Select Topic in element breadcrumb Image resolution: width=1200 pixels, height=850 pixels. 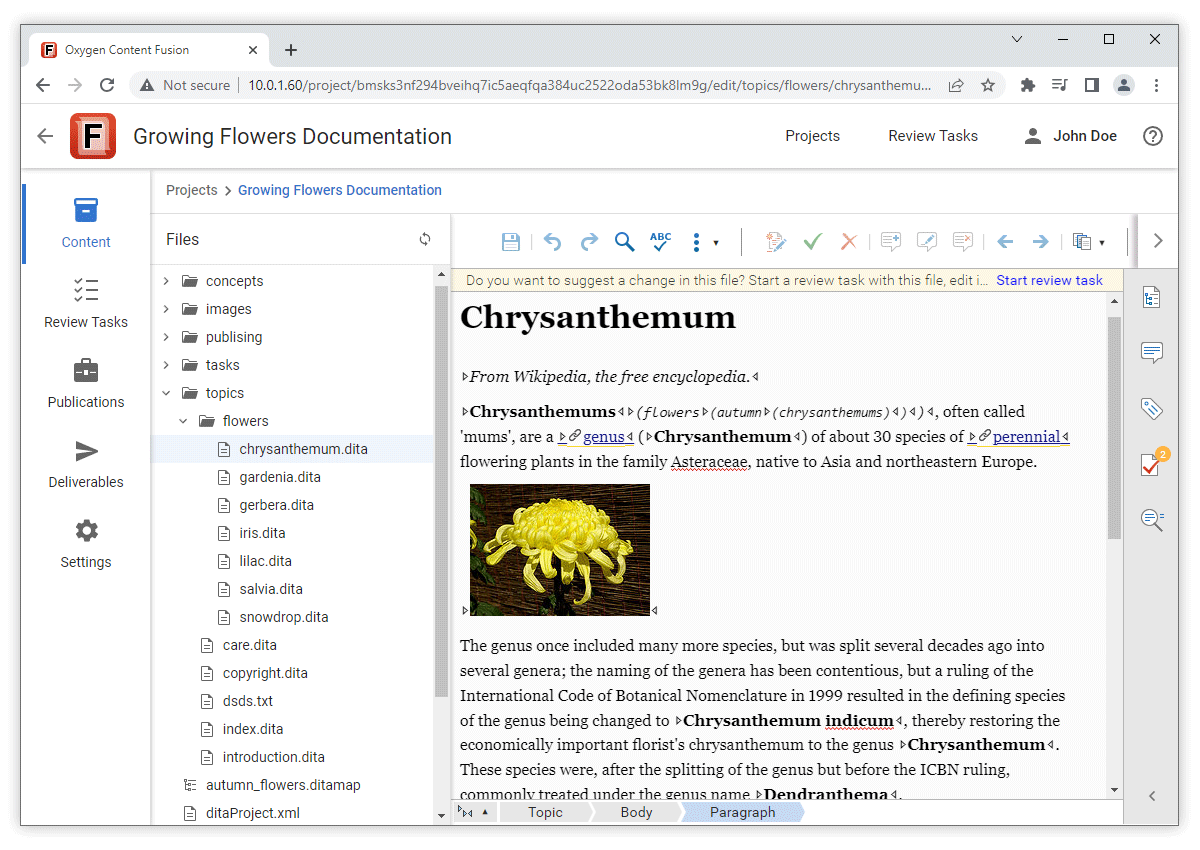point(545,812)
